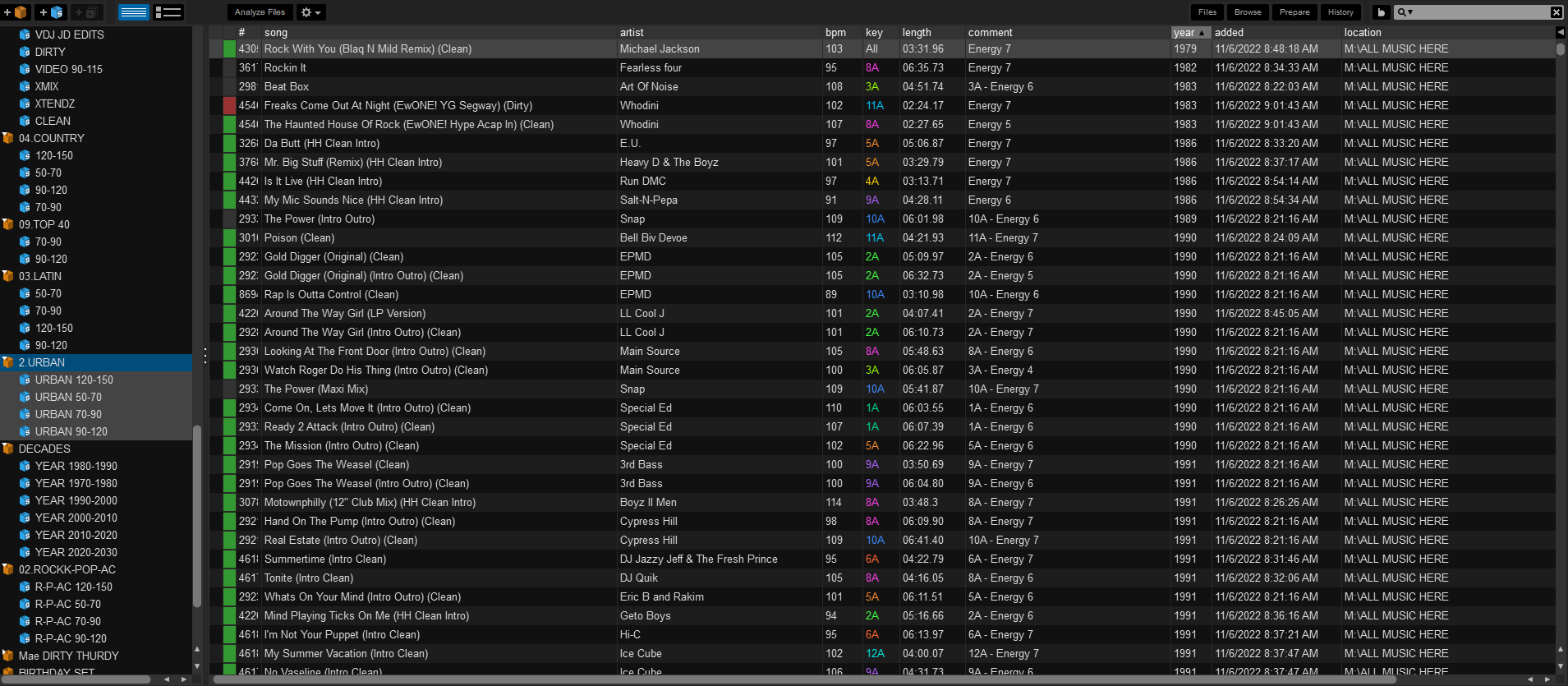
Task: Add a new filter folder with blue box icon
Action: click(x=51, y=12)
